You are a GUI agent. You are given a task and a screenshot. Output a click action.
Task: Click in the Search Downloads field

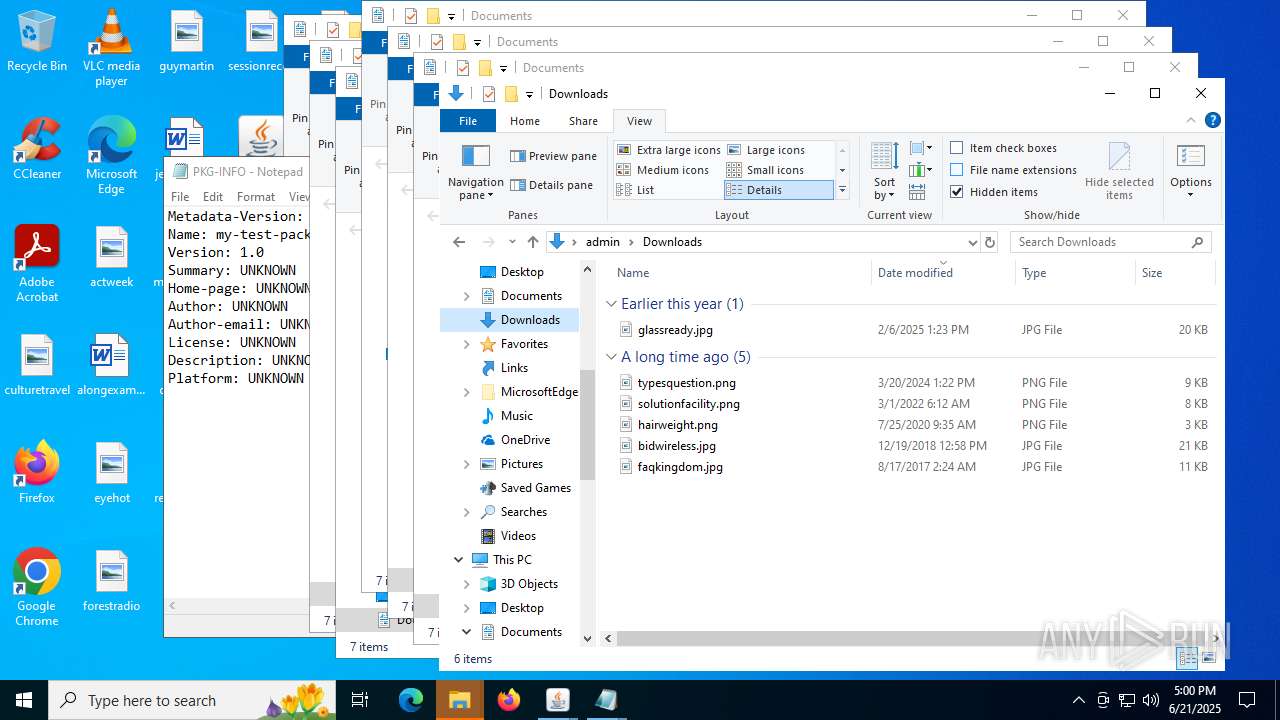click(1110, 242)
